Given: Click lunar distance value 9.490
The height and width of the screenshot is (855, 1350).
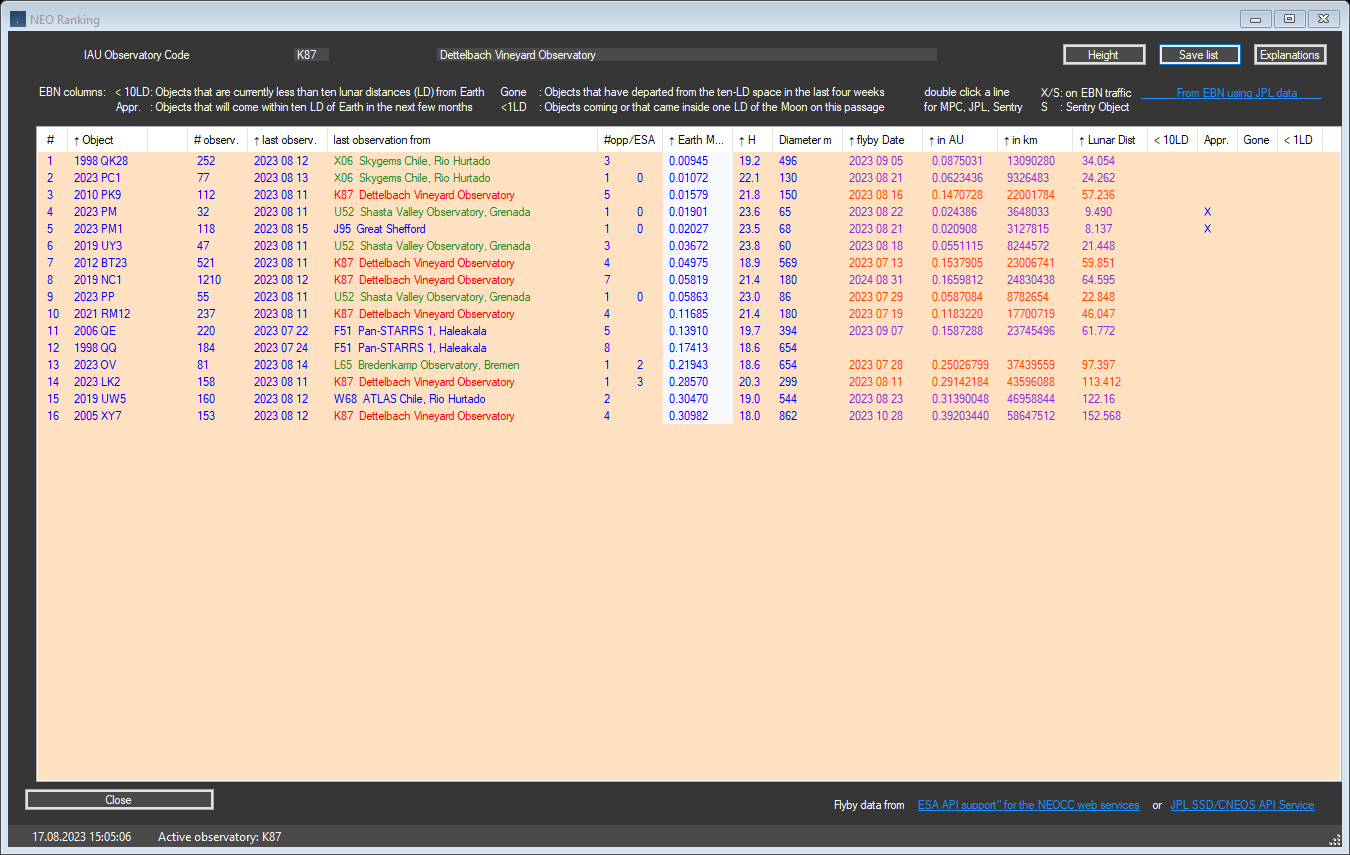Looking at the screenshot, I should pyautogui.click(x=1098, y=212).
